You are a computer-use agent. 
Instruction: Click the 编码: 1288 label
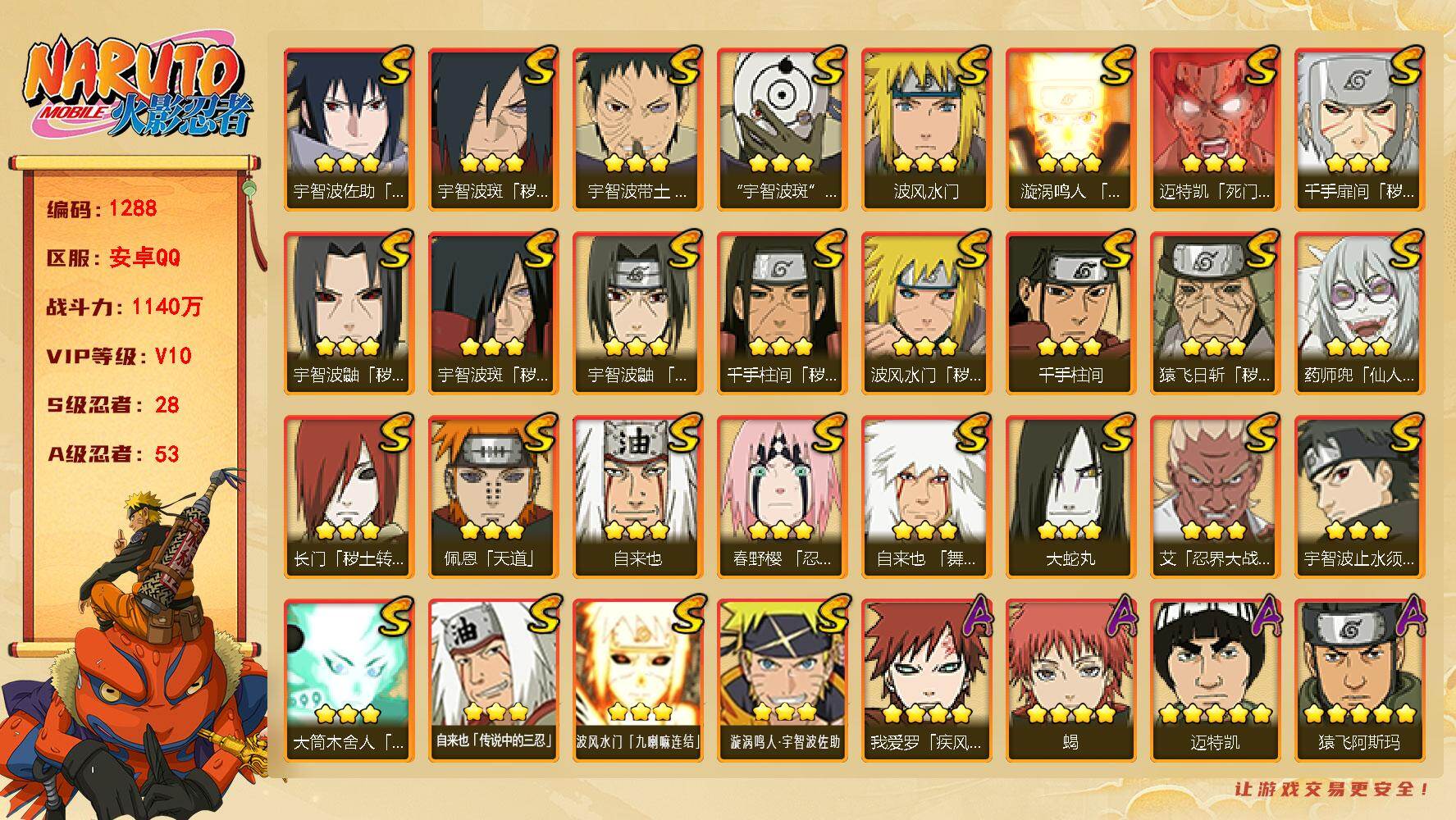pyautogui.click(x=102, y=208)
